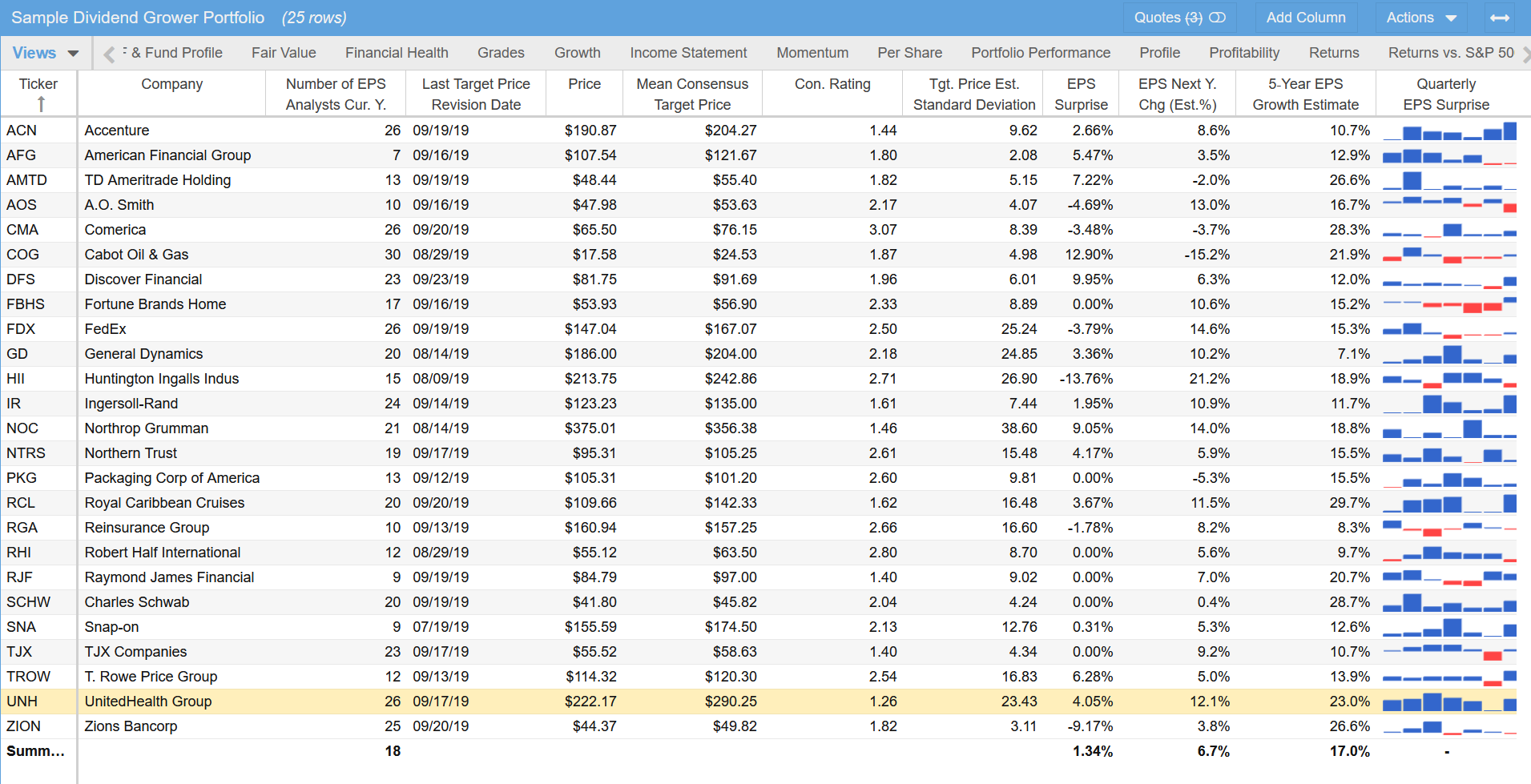Click the expand width double-arrow icon
Screen dimensions: 1531x784
[x=1500, y=18]
